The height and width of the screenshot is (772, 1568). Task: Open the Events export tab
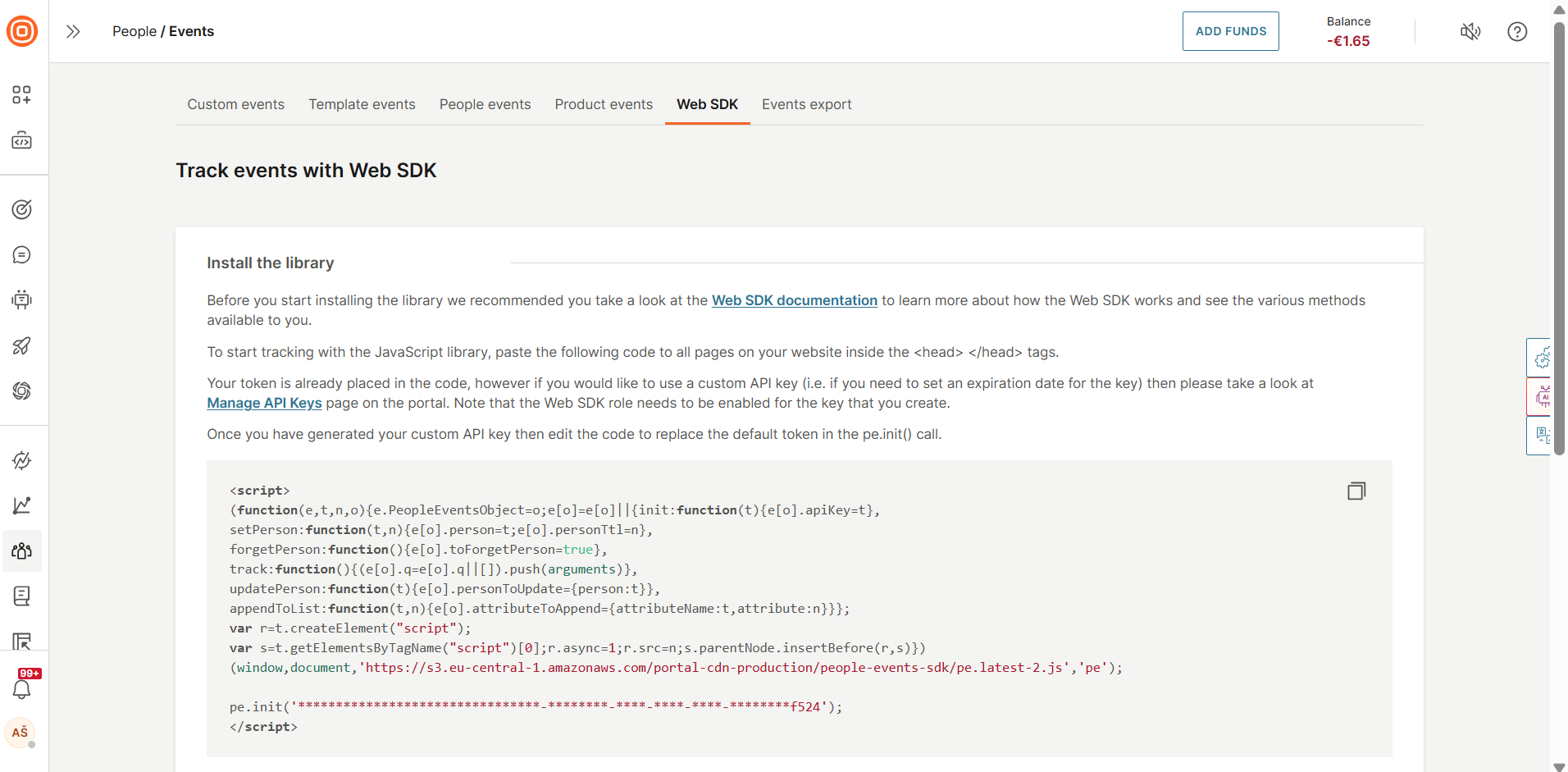806,104
